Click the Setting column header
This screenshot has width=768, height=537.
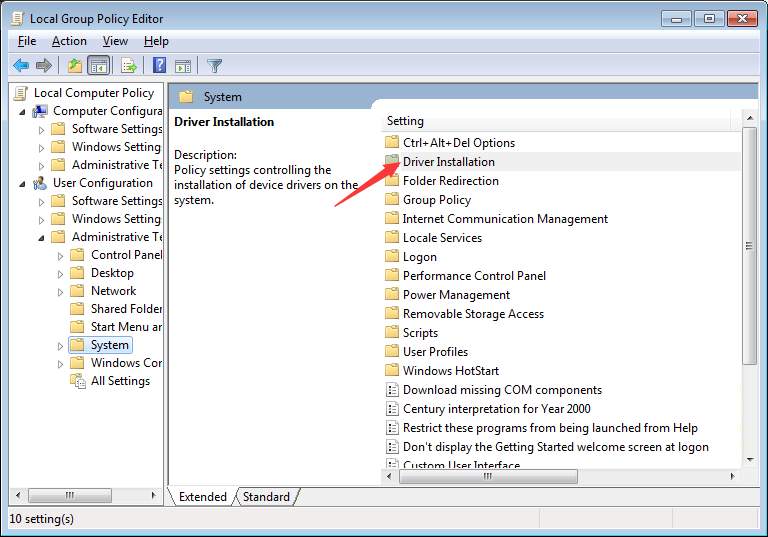555,121
